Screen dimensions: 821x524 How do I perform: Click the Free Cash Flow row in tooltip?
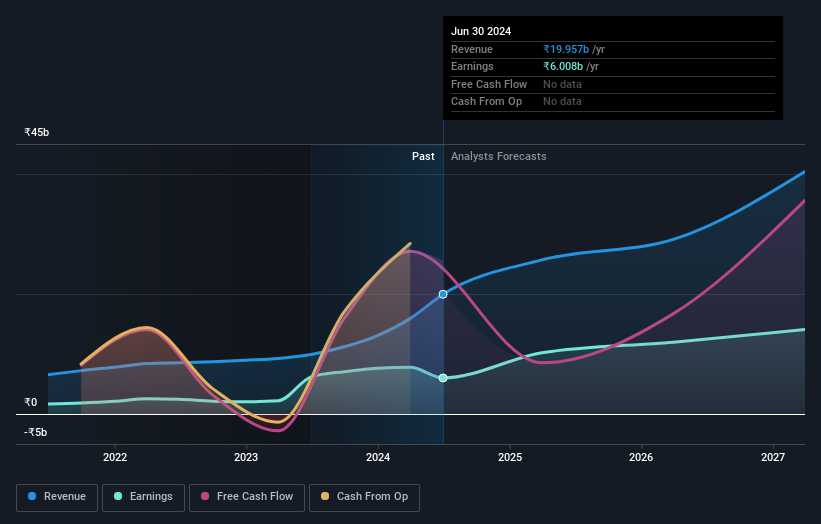pyautogui.click(x=613, y=84)
